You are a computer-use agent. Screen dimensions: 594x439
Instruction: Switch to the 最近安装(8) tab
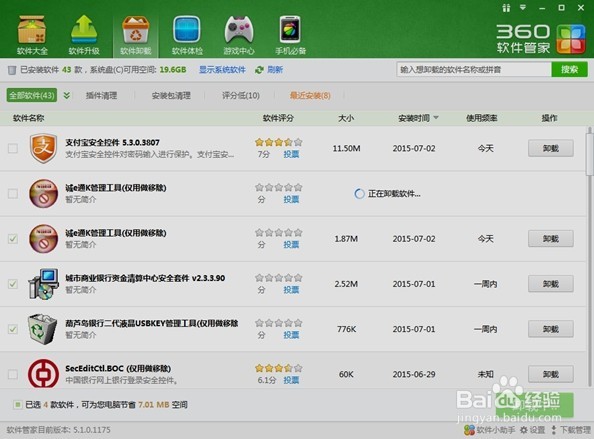[x=310, y=95]
